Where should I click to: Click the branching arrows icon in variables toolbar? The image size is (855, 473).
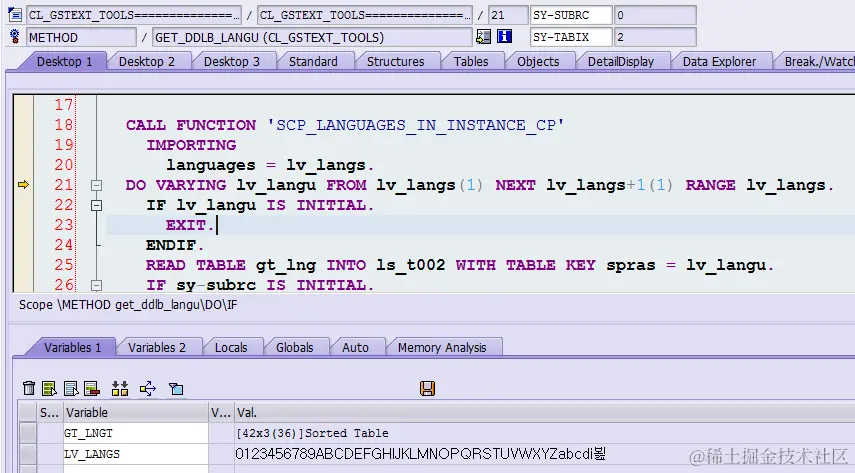point(148,388)
